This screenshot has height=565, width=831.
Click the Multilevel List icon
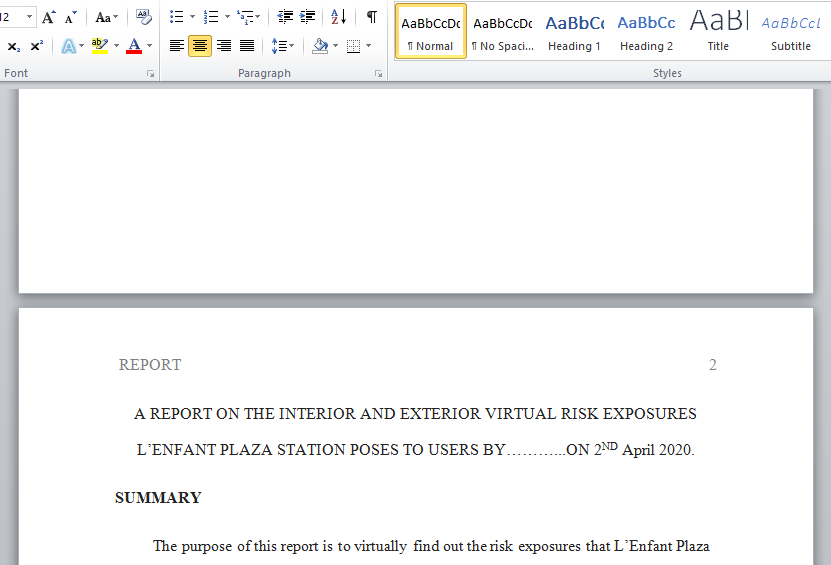(245, 17)
